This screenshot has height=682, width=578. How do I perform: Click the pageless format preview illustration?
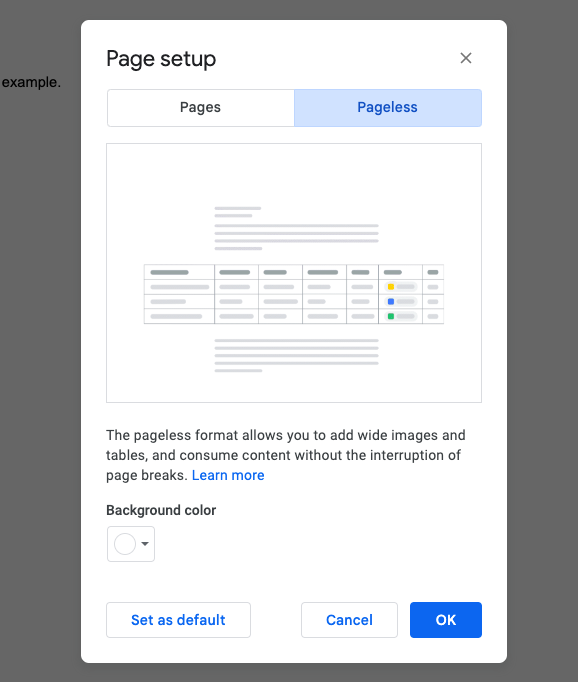pos(294,273)
